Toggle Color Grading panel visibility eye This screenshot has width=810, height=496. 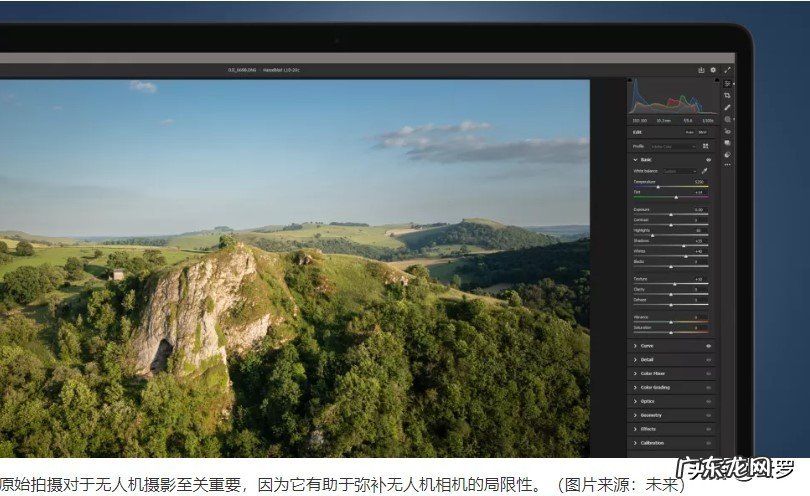coord(708,388)
